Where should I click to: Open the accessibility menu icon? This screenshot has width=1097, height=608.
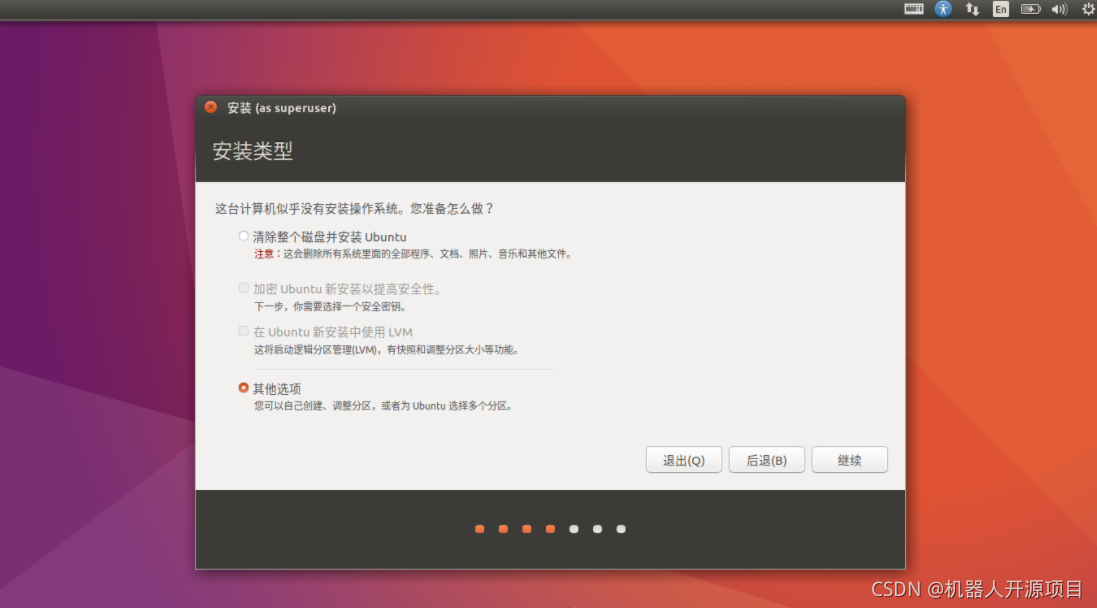[x=943, y=9]
